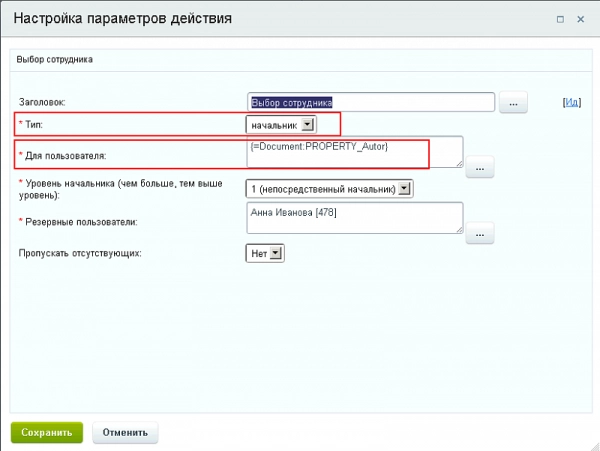Click the Пропускать отсутствующих label

pos(80,254)
